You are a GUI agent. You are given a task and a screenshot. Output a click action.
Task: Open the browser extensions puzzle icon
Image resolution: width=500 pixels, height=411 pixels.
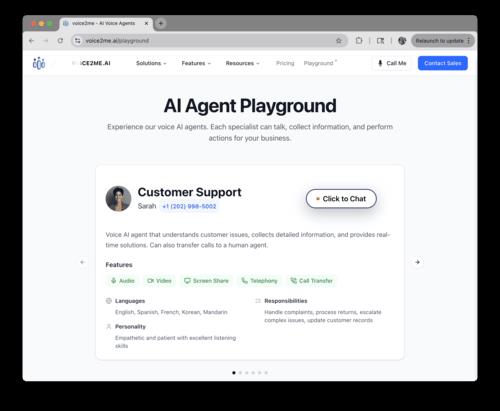359,41
